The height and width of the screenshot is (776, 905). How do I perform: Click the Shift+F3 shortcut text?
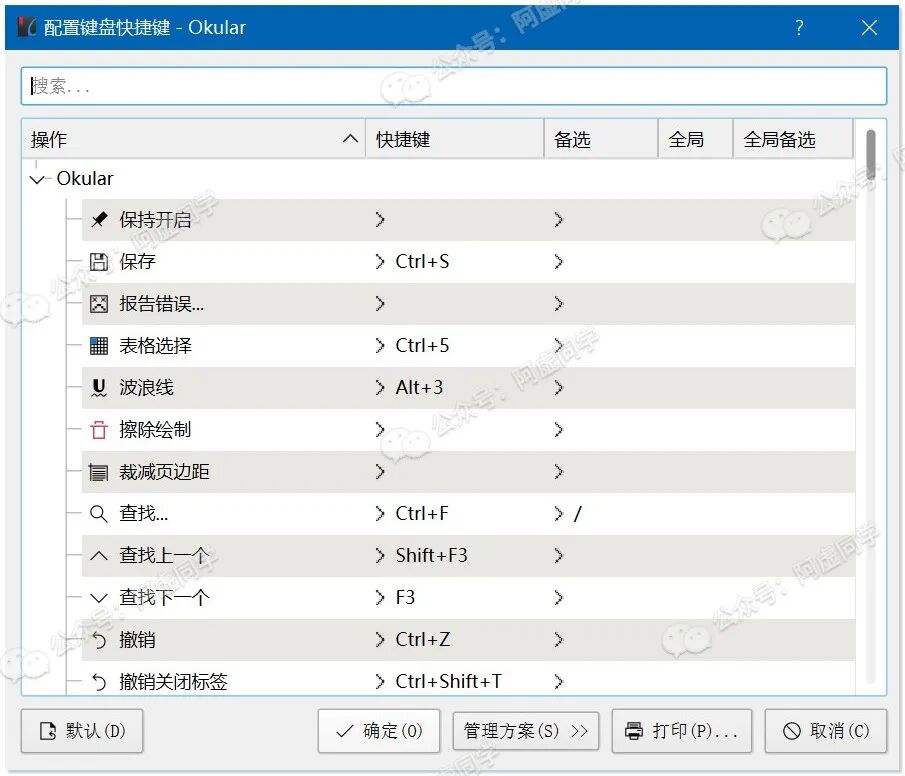431,555
